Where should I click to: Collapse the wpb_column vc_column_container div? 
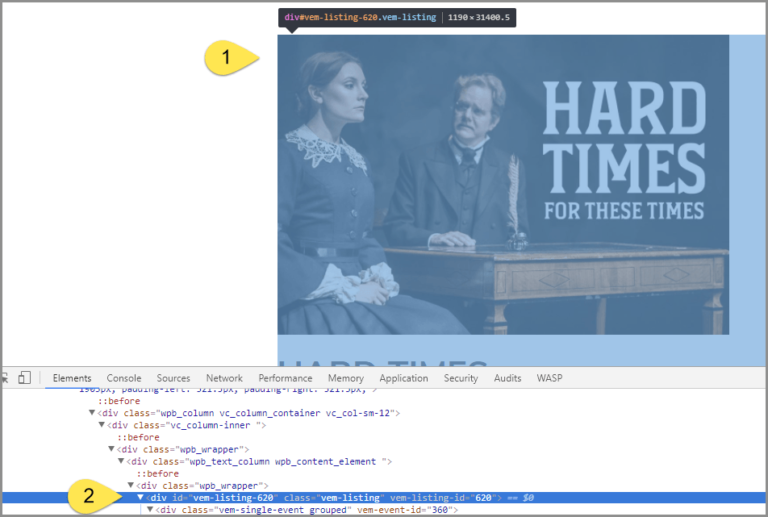click(x=92, y=413)
